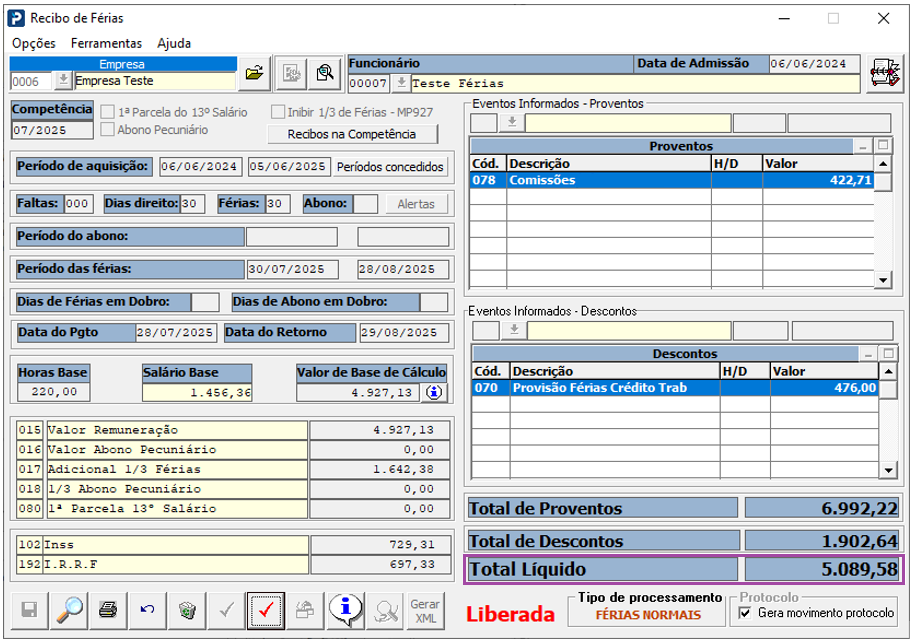Open the blue information balloon in bottom toolbar
The image size is (914, 644).
pyautogui.click(x=345, y=610)
